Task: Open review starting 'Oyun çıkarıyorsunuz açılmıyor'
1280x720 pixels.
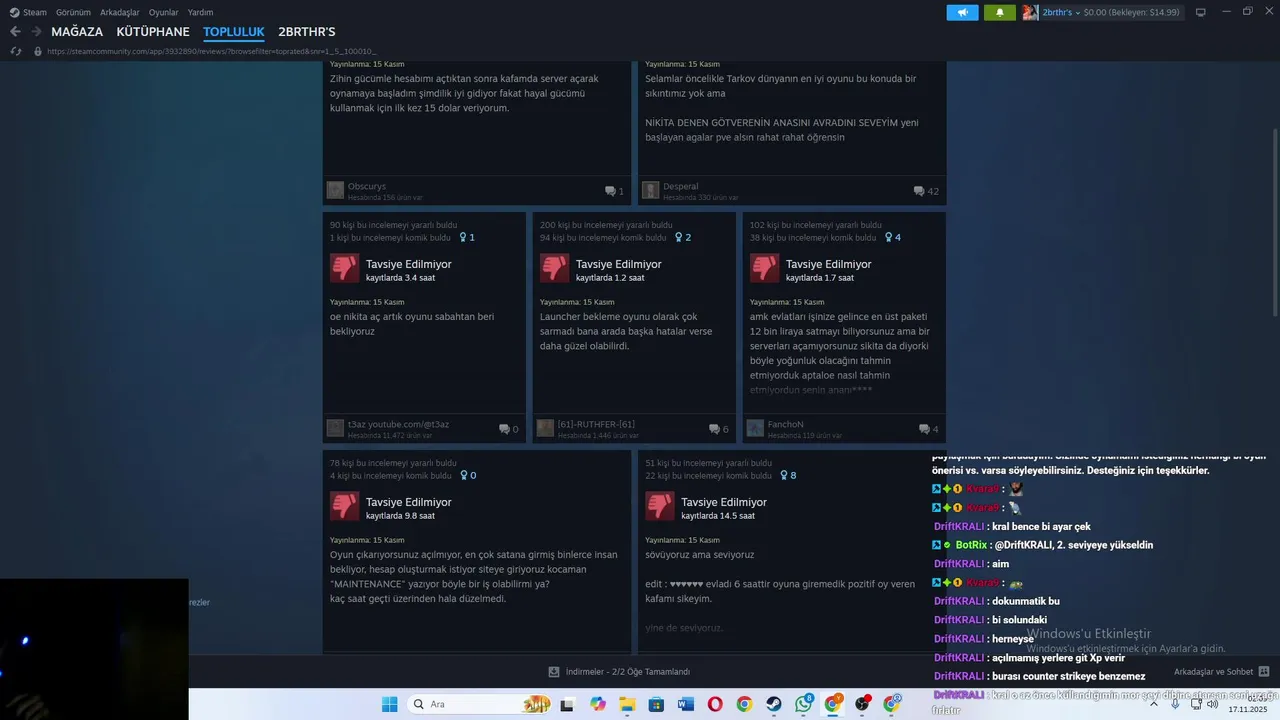Action: 473,576
